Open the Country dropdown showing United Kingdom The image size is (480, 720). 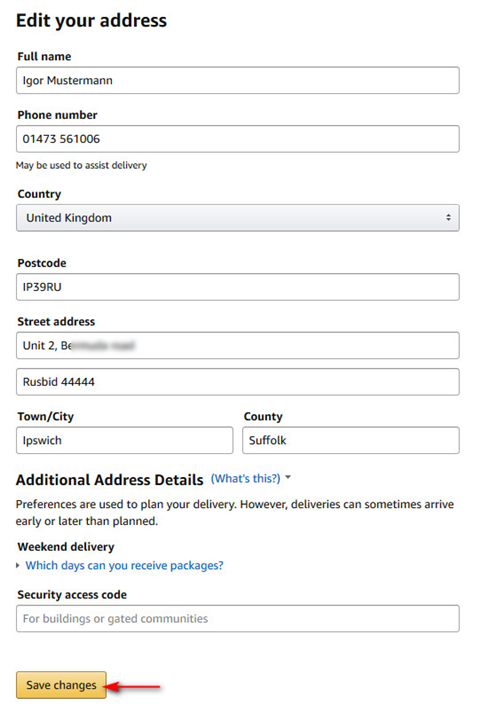click(237, 218)
